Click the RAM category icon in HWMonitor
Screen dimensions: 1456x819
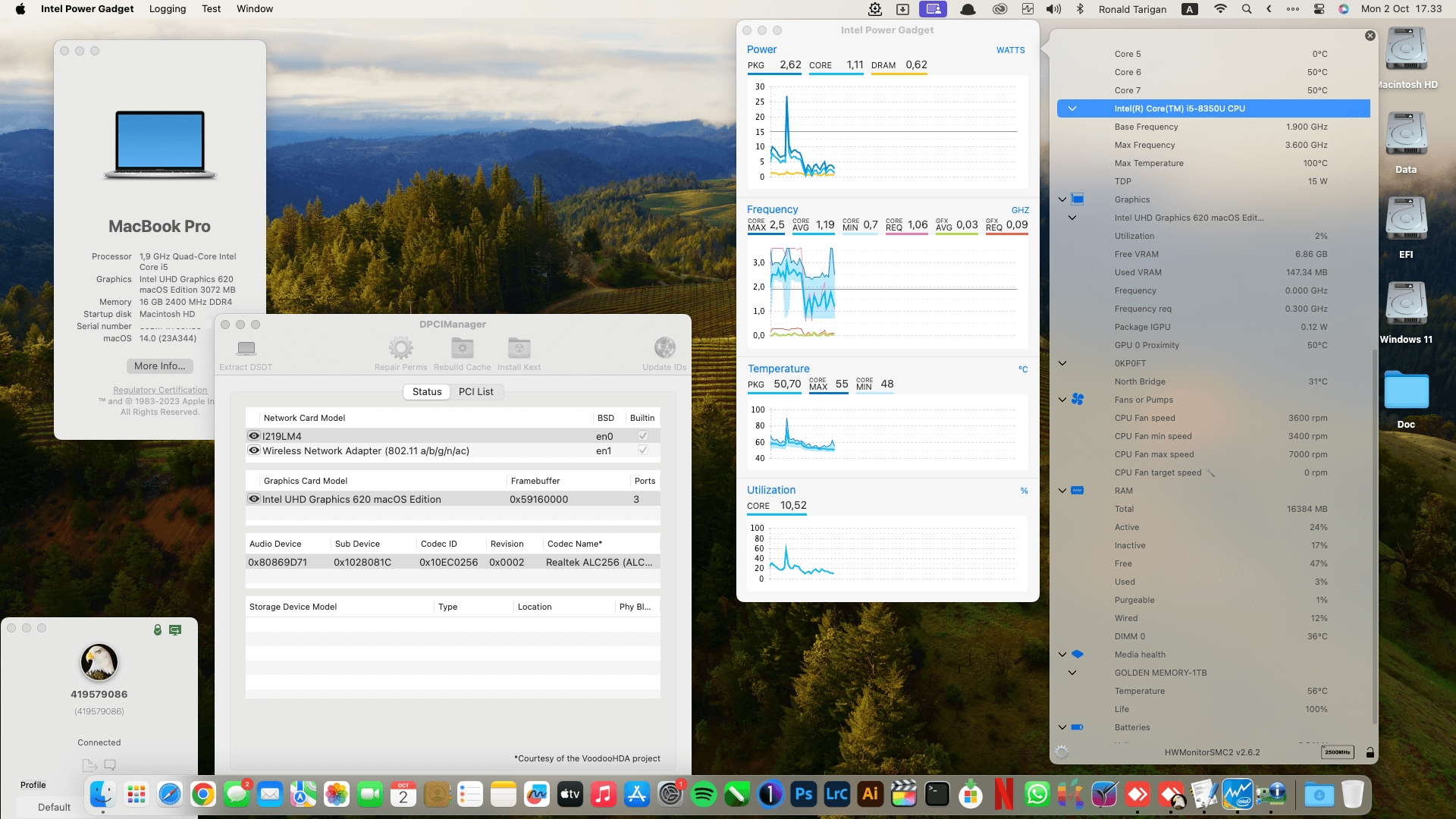(x=1078, y=491)
